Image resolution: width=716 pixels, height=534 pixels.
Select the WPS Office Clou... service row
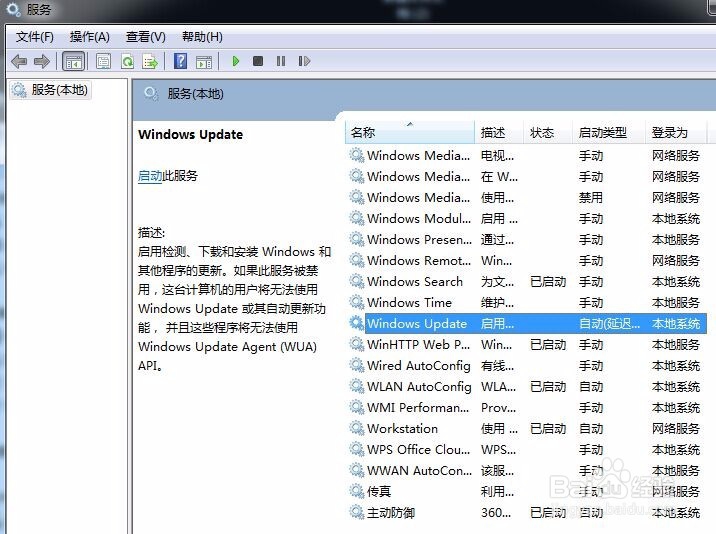pyautogui.click(x=526, y=449)
